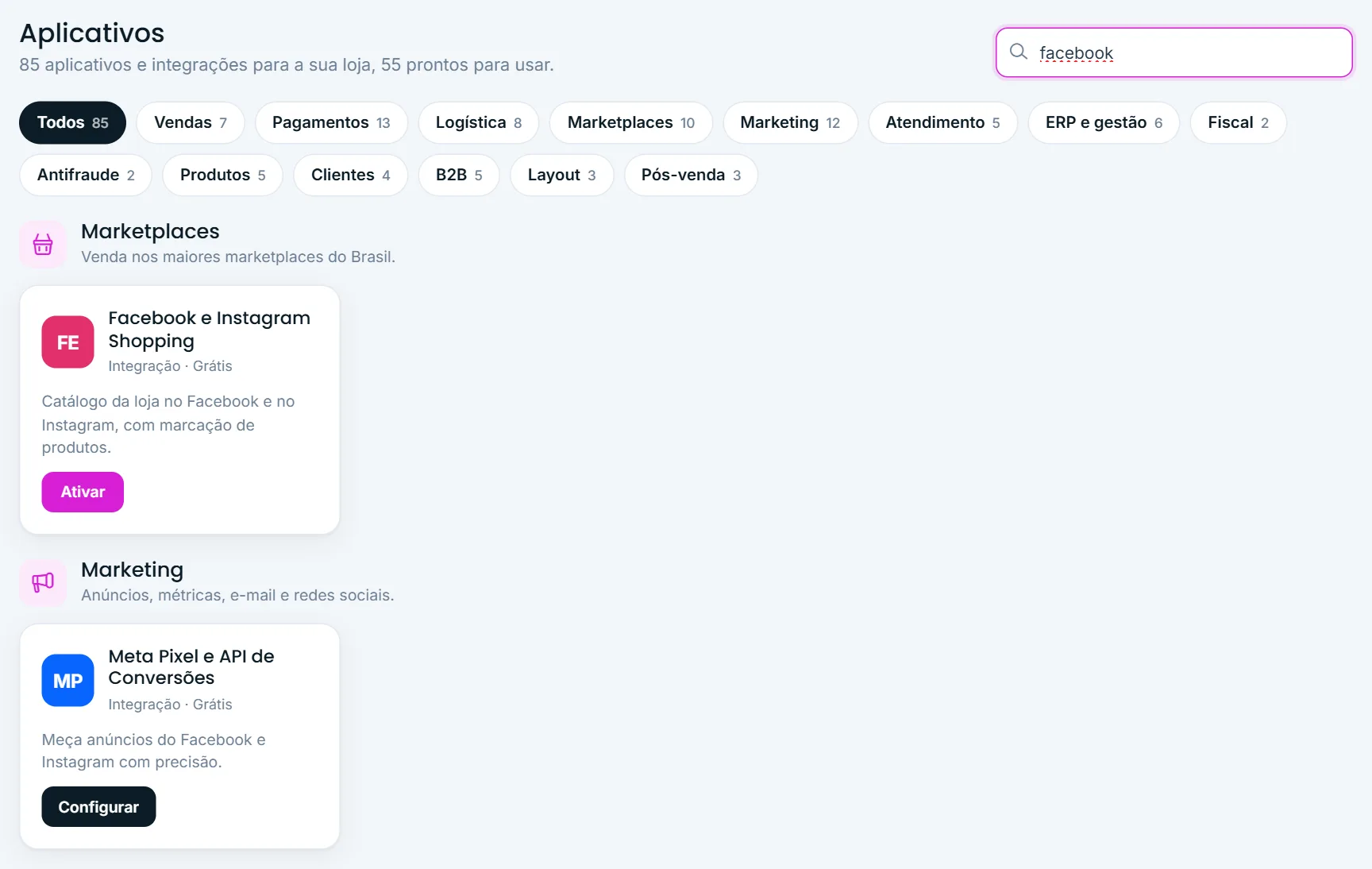Click 'Venda nos maiores marketplaces do Brasil.' text
Image resolution: width=1372 pixels, height=869 pixels.
(238, 257)
